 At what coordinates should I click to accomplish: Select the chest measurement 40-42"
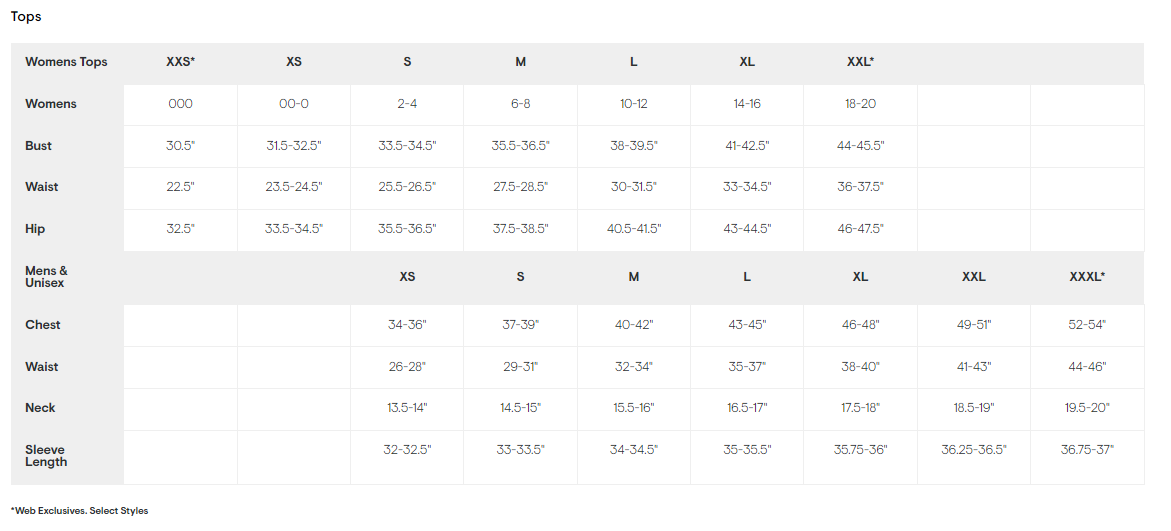(x=634, y=325)
